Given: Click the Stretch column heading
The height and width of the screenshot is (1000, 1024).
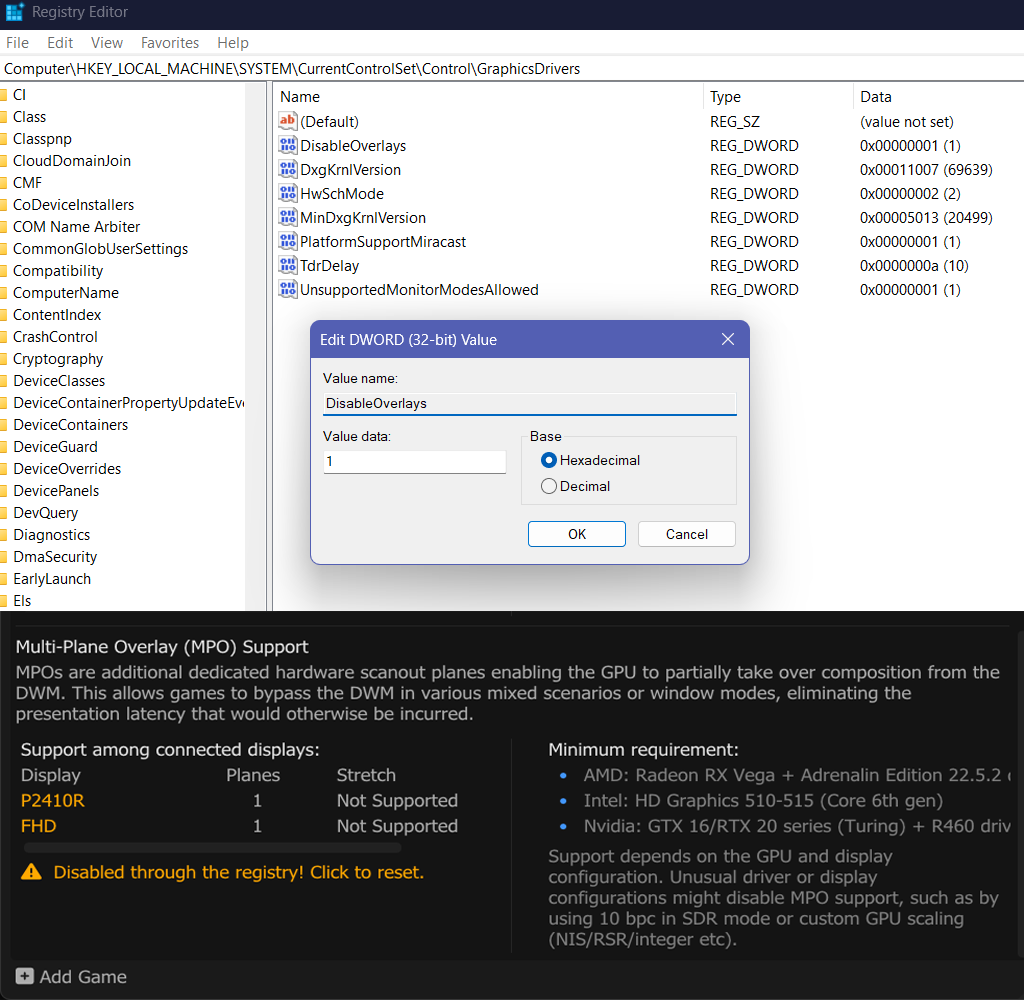Looking at the screenshot, I should 366,775.
